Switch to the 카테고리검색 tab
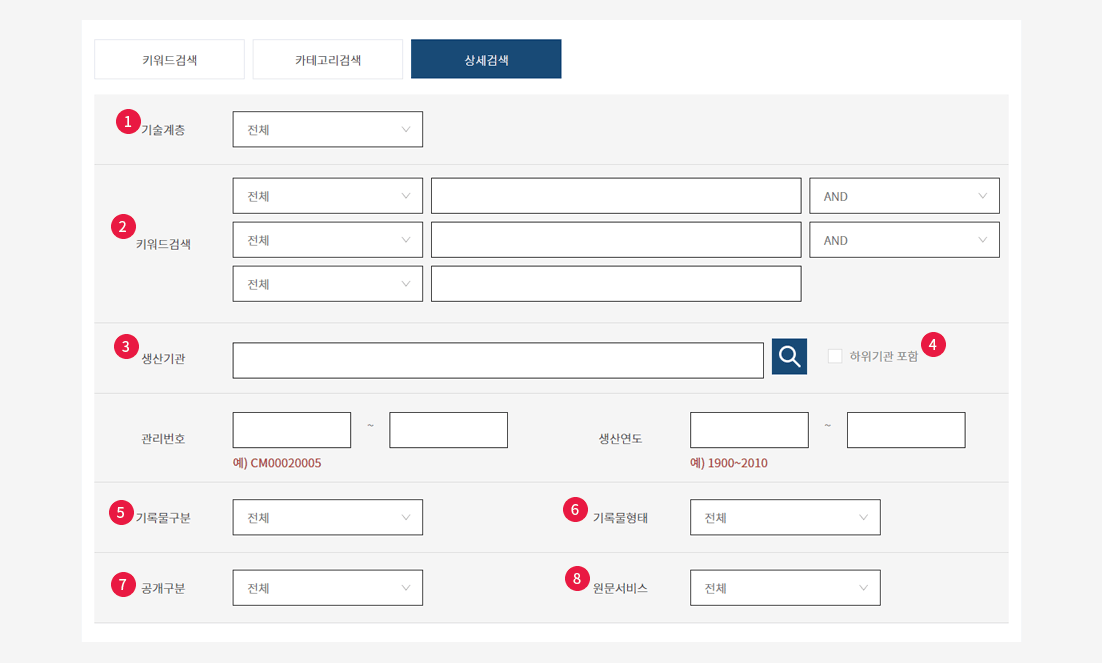The height and width of the screenshot is (663, 1102). [x=328, y=60]
